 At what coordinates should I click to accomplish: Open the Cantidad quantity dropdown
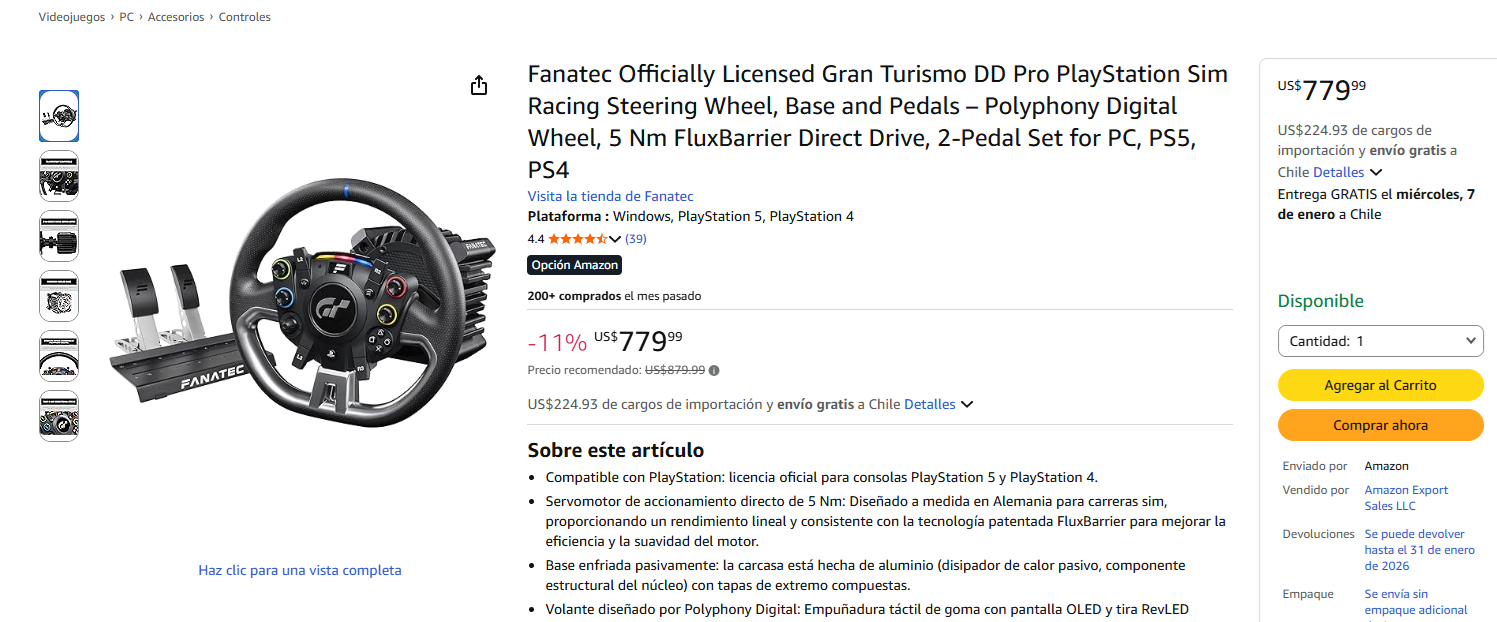(x=1380, y=341)
